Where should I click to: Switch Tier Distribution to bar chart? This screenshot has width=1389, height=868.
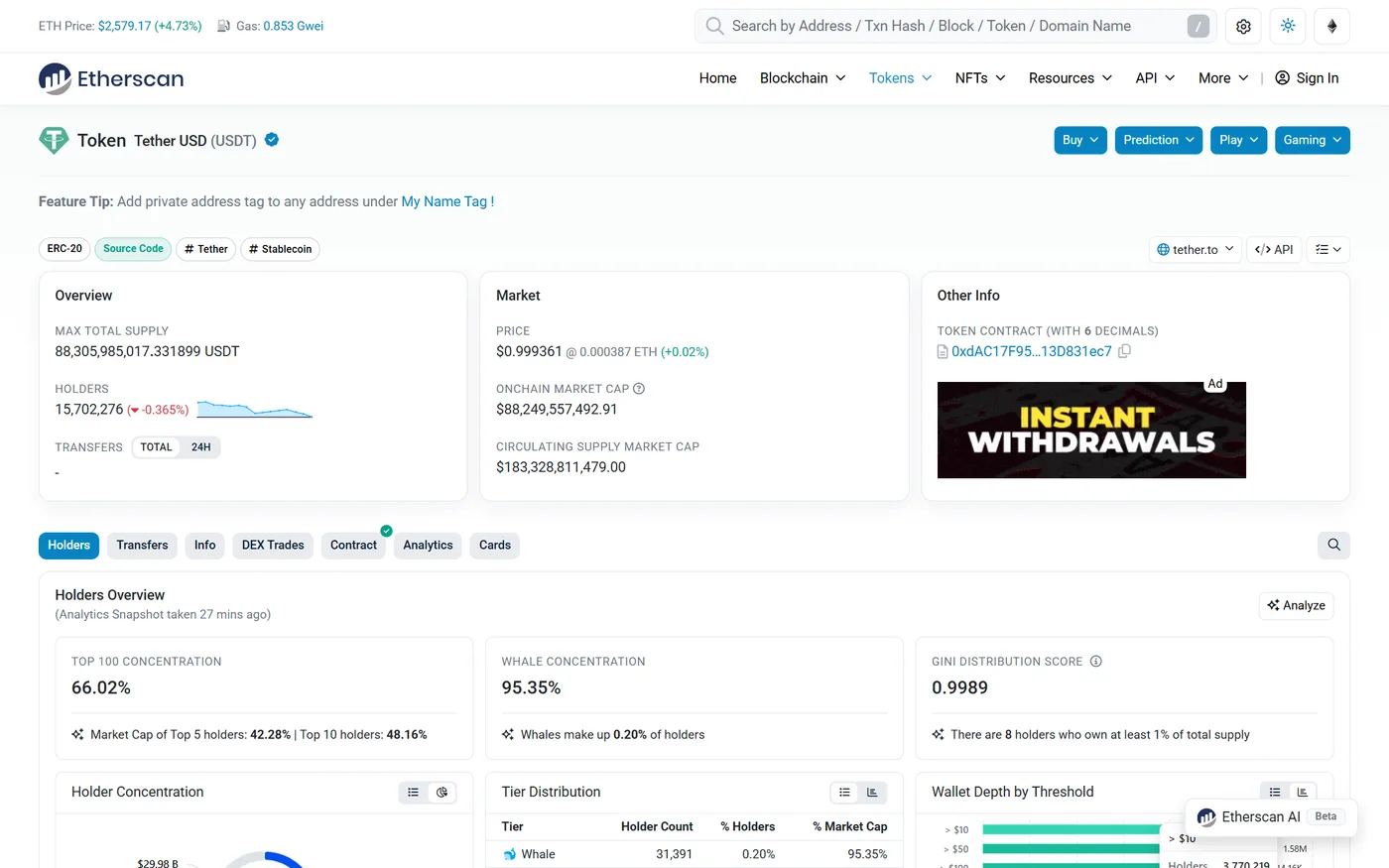point(873,793)
